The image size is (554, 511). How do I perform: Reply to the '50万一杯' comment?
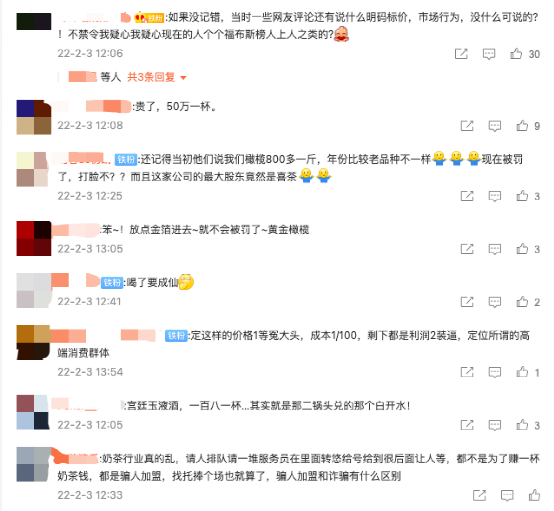pos(495,126)
